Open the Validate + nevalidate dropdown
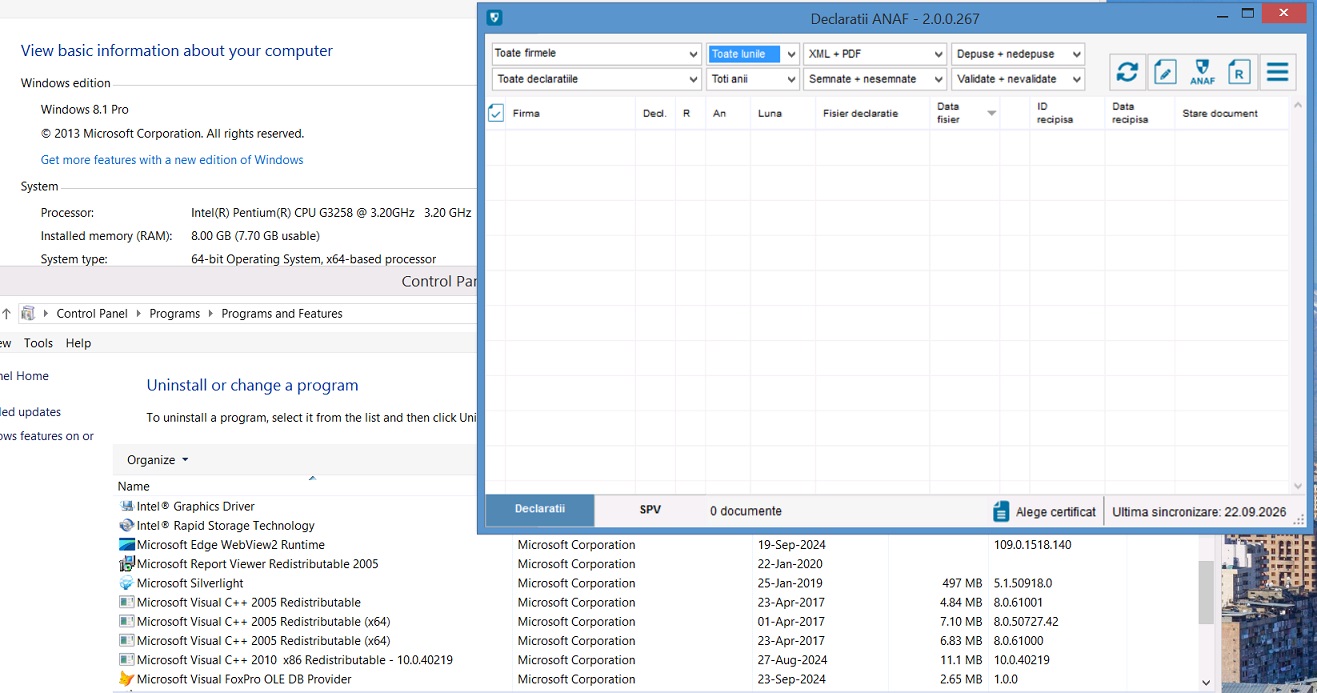This screenshot has height=693, width=1317. 1018,79
